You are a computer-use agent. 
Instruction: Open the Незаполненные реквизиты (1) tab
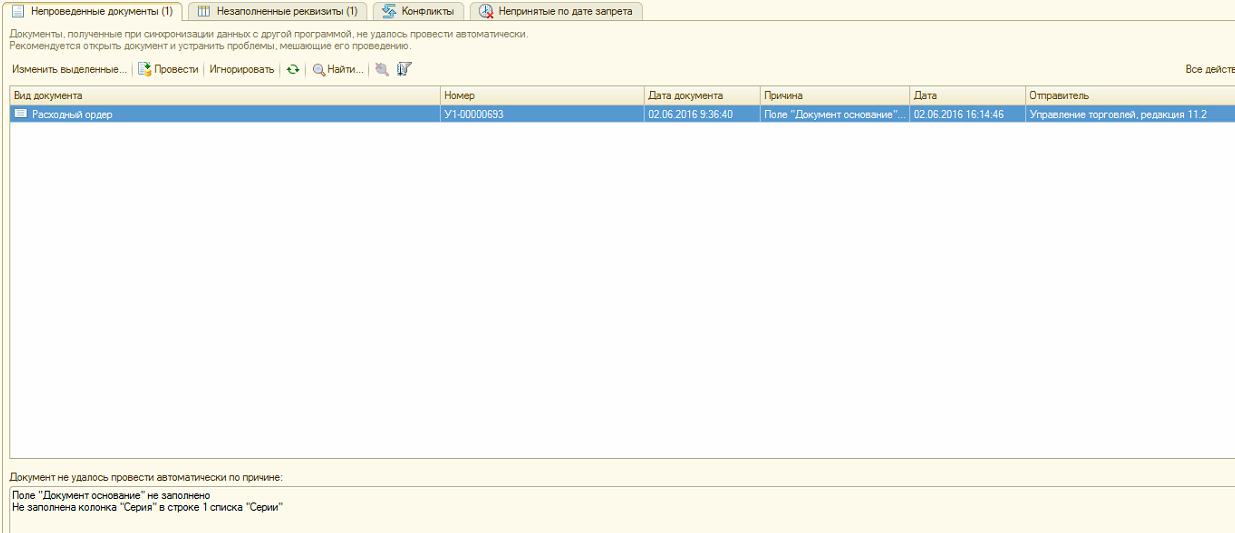[277, 11]
